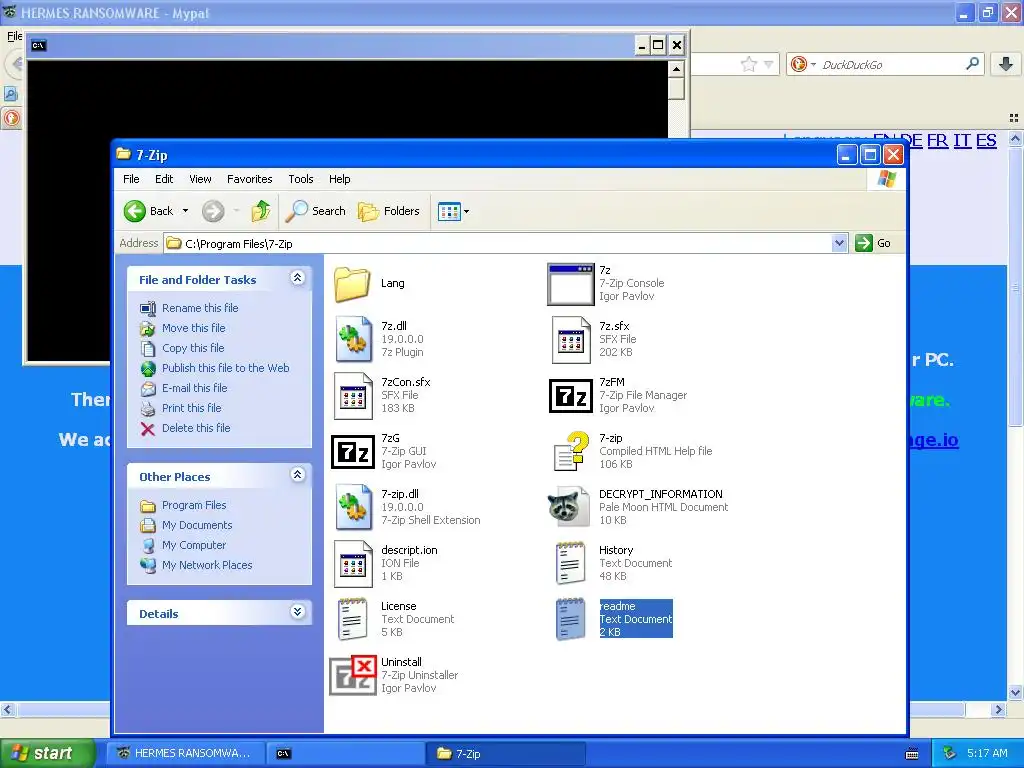Expand the Address bar dropdown
This screenshot has width=1024, height=768.
(839, 243)
